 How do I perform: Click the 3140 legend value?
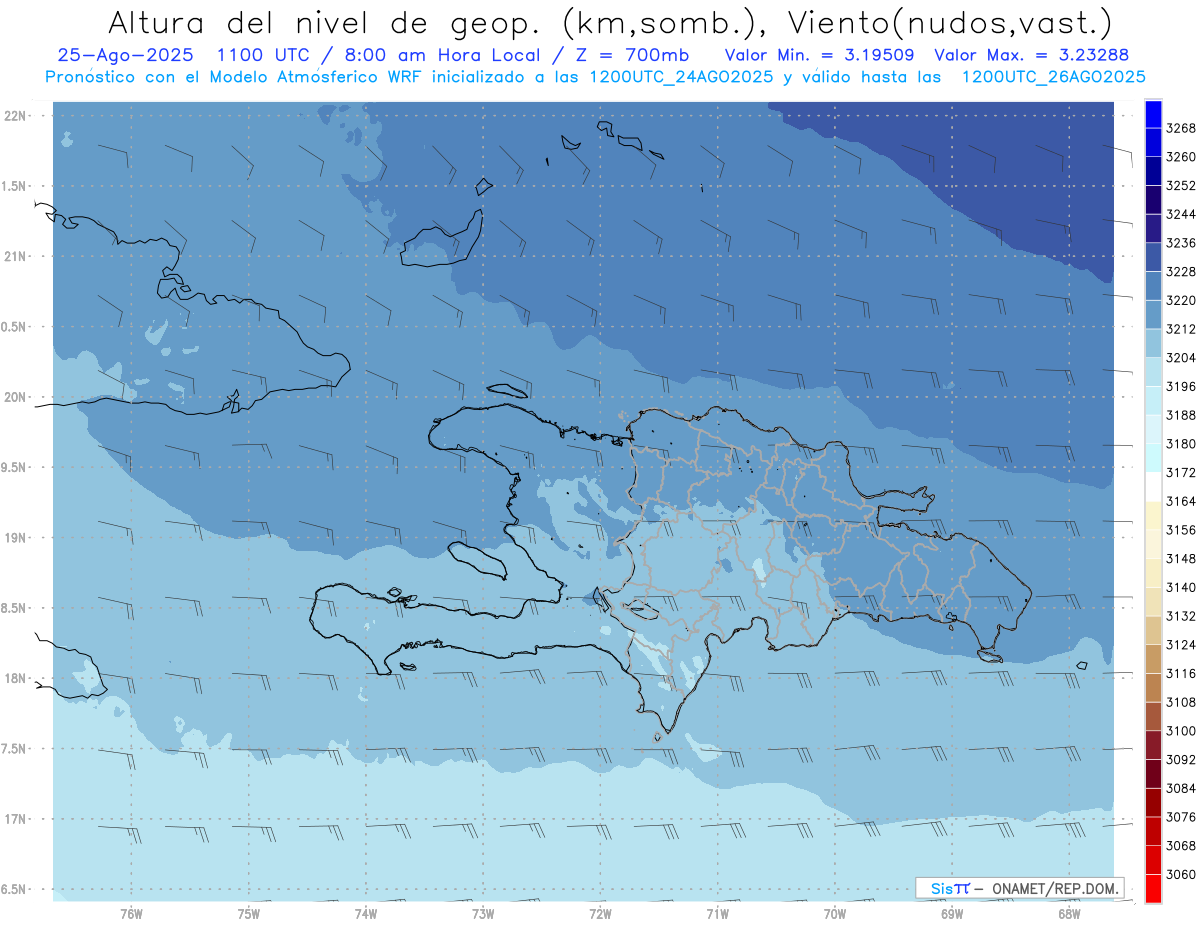click(x=1181, y=587)
